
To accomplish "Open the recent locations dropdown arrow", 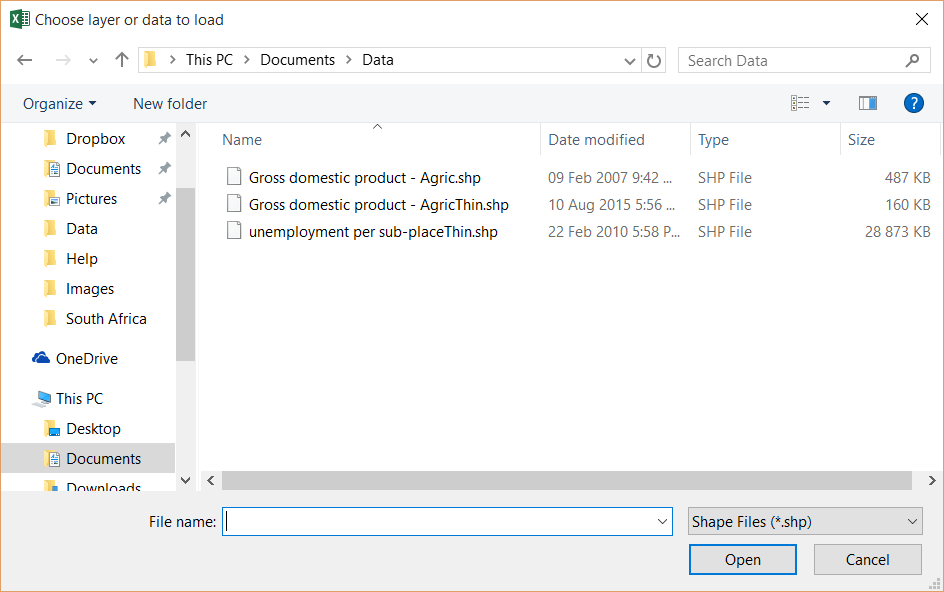I will point(93,61).
